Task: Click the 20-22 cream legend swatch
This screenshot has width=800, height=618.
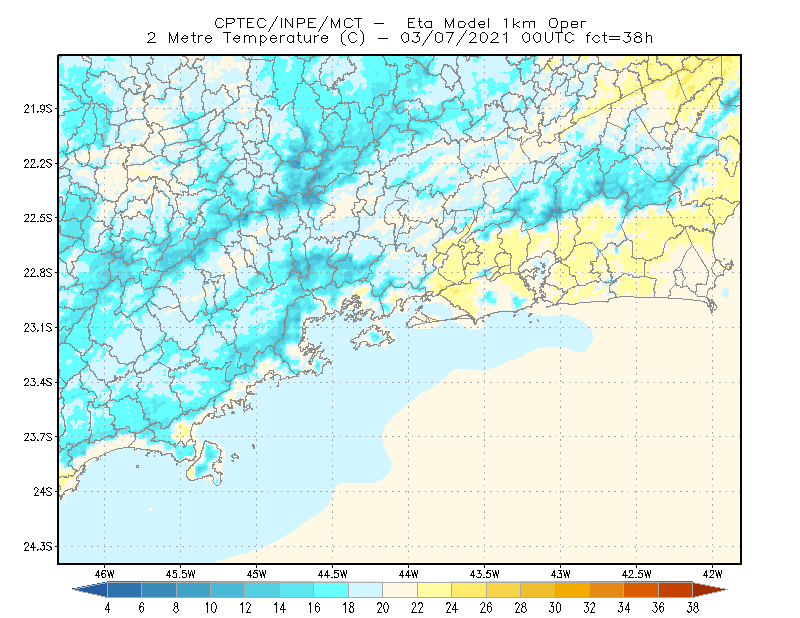Action: point(400,590)
